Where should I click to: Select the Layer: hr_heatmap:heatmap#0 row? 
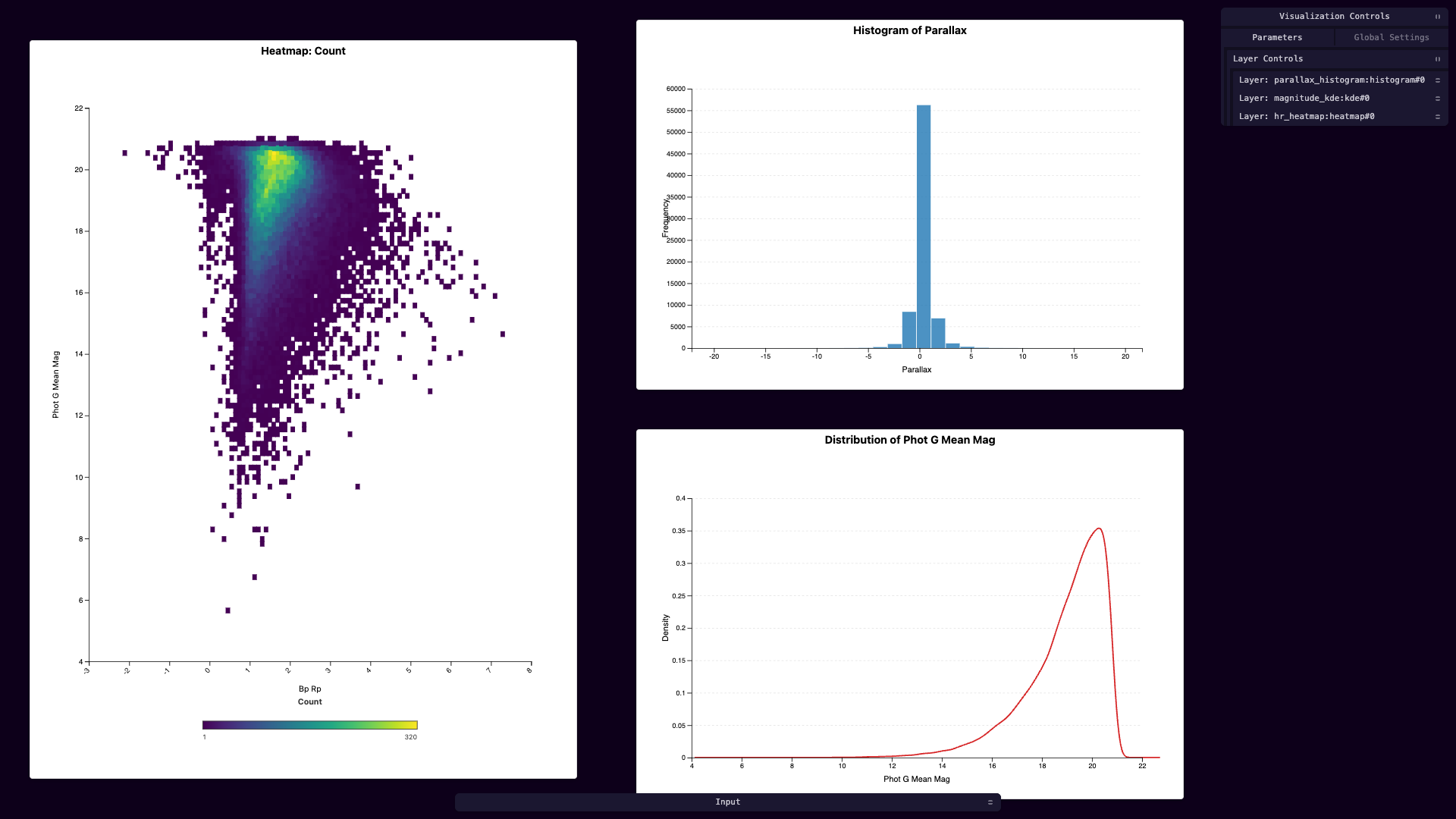tap(1339, 117)
